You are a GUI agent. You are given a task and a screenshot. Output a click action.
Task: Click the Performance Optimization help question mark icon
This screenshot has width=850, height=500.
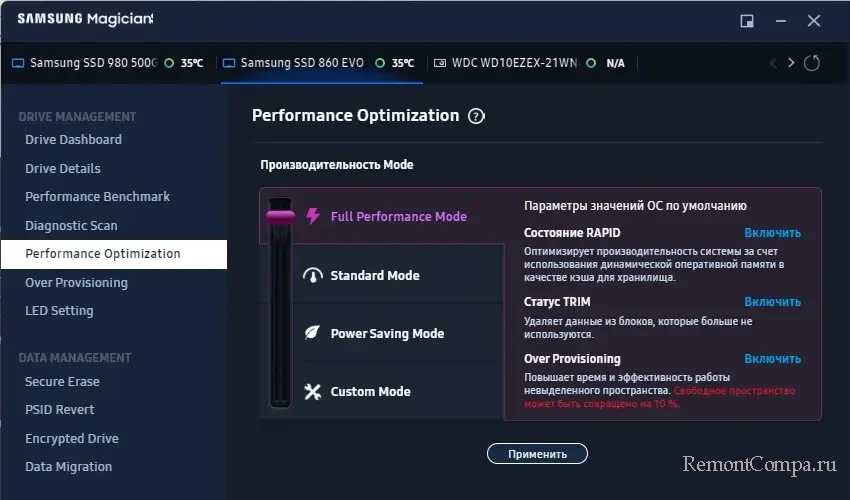(x=476, y=116)
